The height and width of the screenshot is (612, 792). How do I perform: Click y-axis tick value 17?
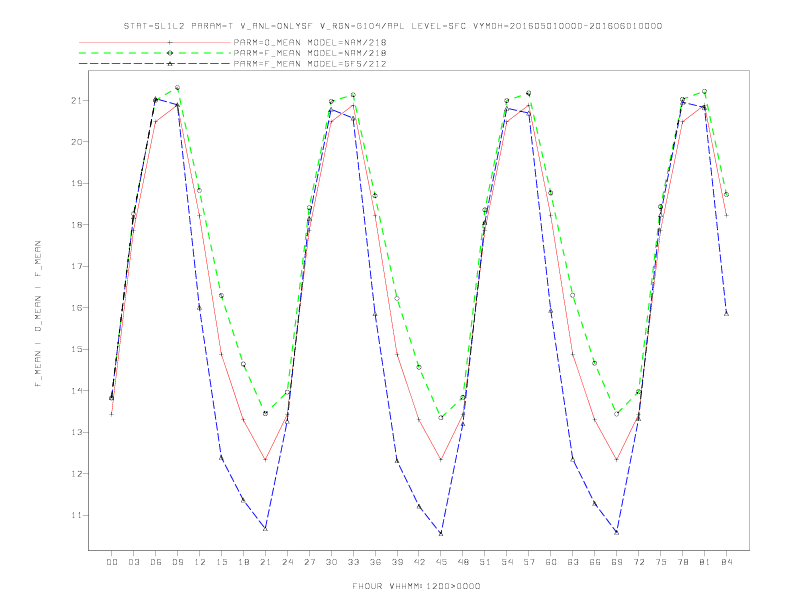[76, 266]
